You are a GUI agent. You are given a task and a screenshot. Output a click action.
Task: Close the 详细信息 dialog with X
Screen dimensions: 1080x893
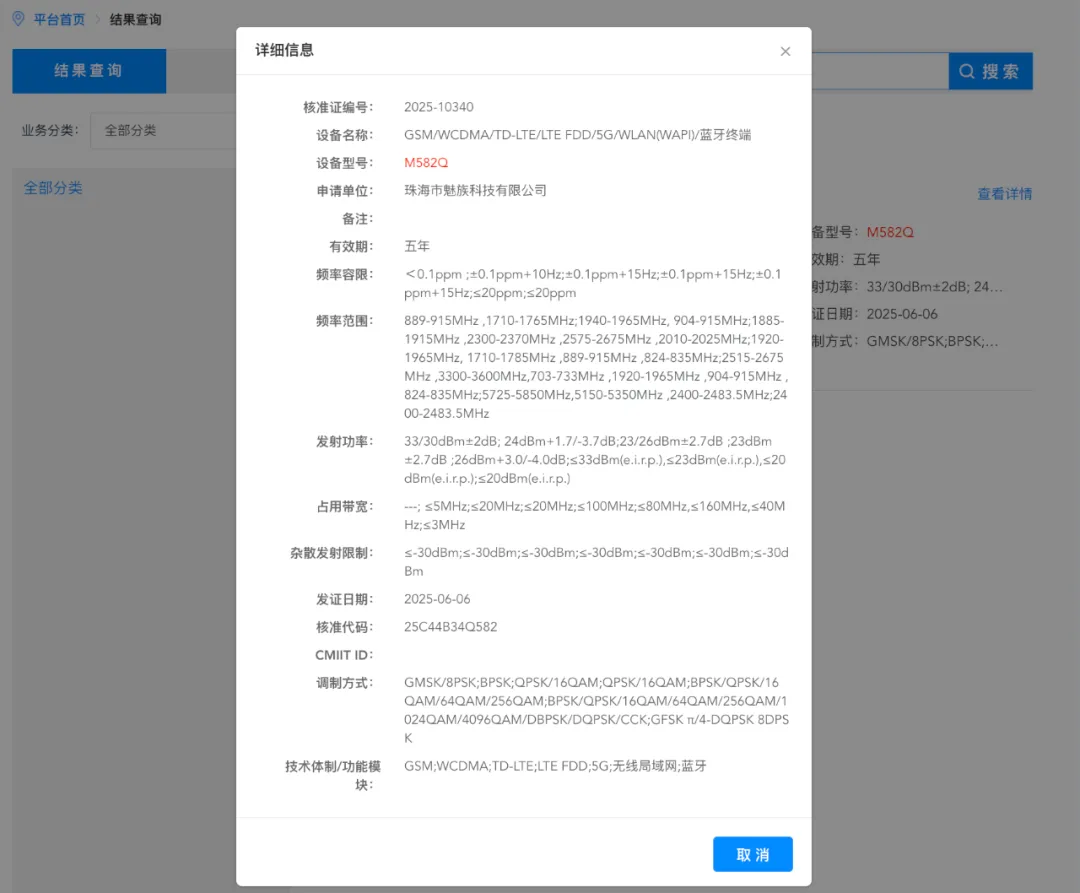[x=785, y=52]
